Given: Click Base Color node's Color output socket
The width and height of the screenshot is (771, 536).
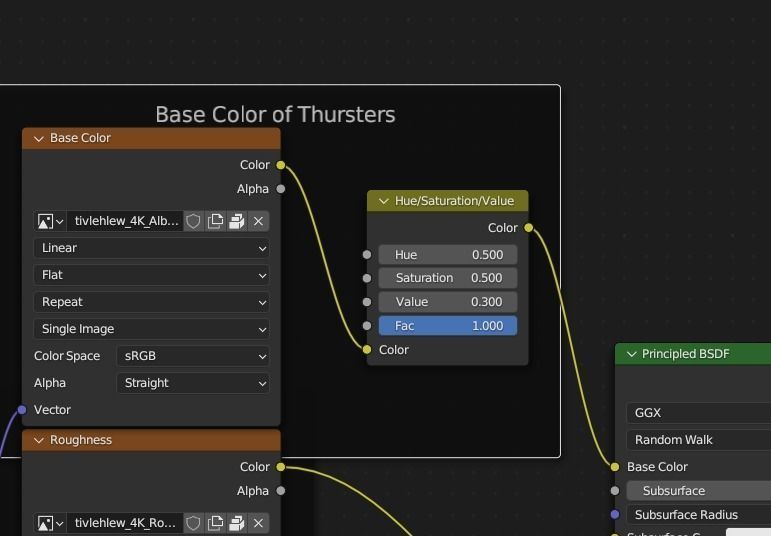Looking at the screenshot, I should (x=281, y=165).
